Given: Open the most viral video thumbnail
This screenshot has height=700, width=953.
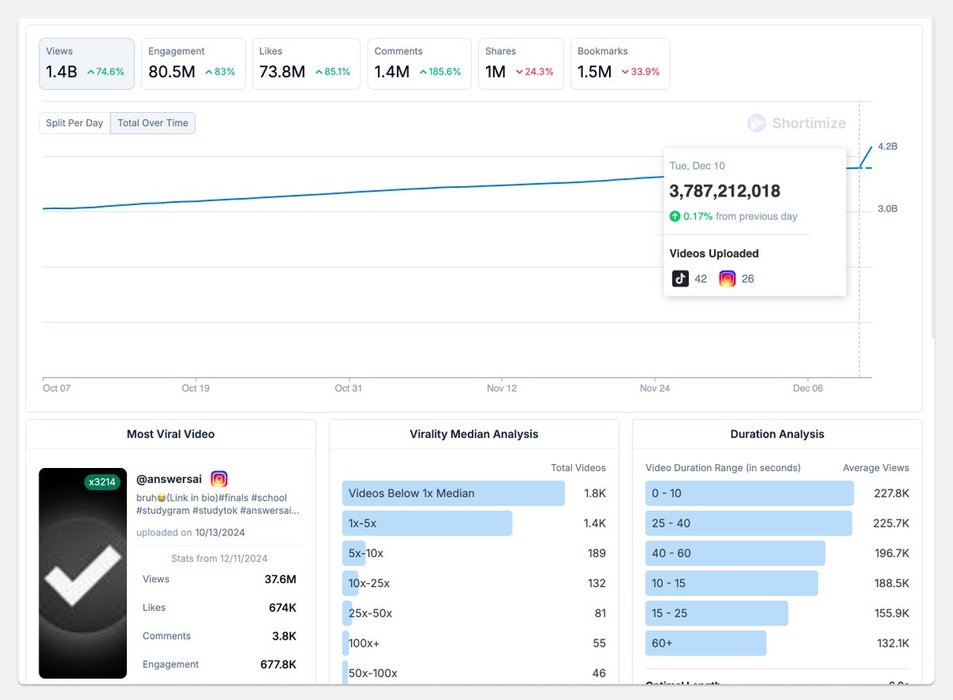Looking at the screenshot, I should tap(83, 573).
